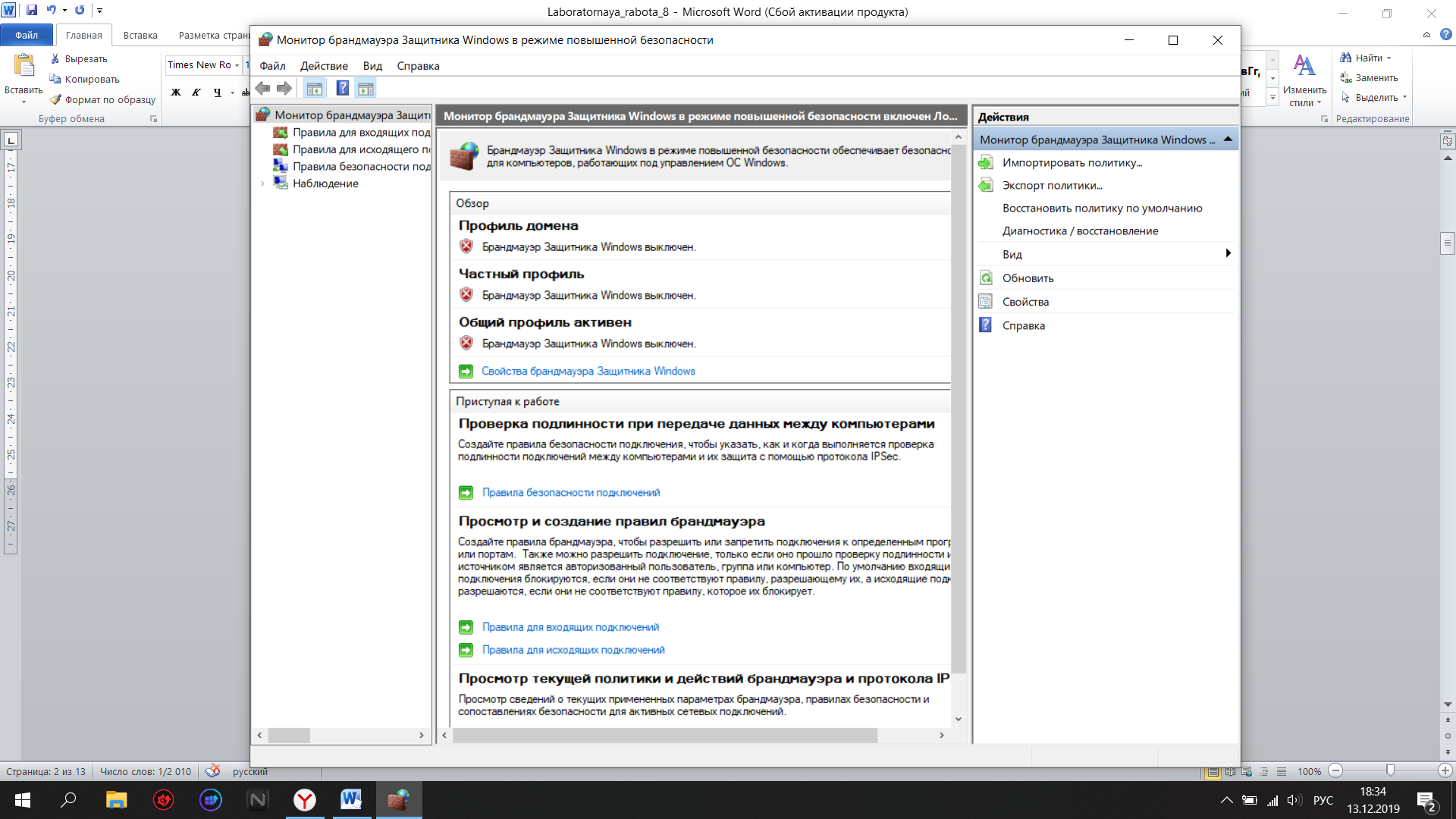Screen dimensions: 1456x819
Task: Click the Back arrow in firewall toolbar
Action: pyautogui.click(x=262, y=89)
